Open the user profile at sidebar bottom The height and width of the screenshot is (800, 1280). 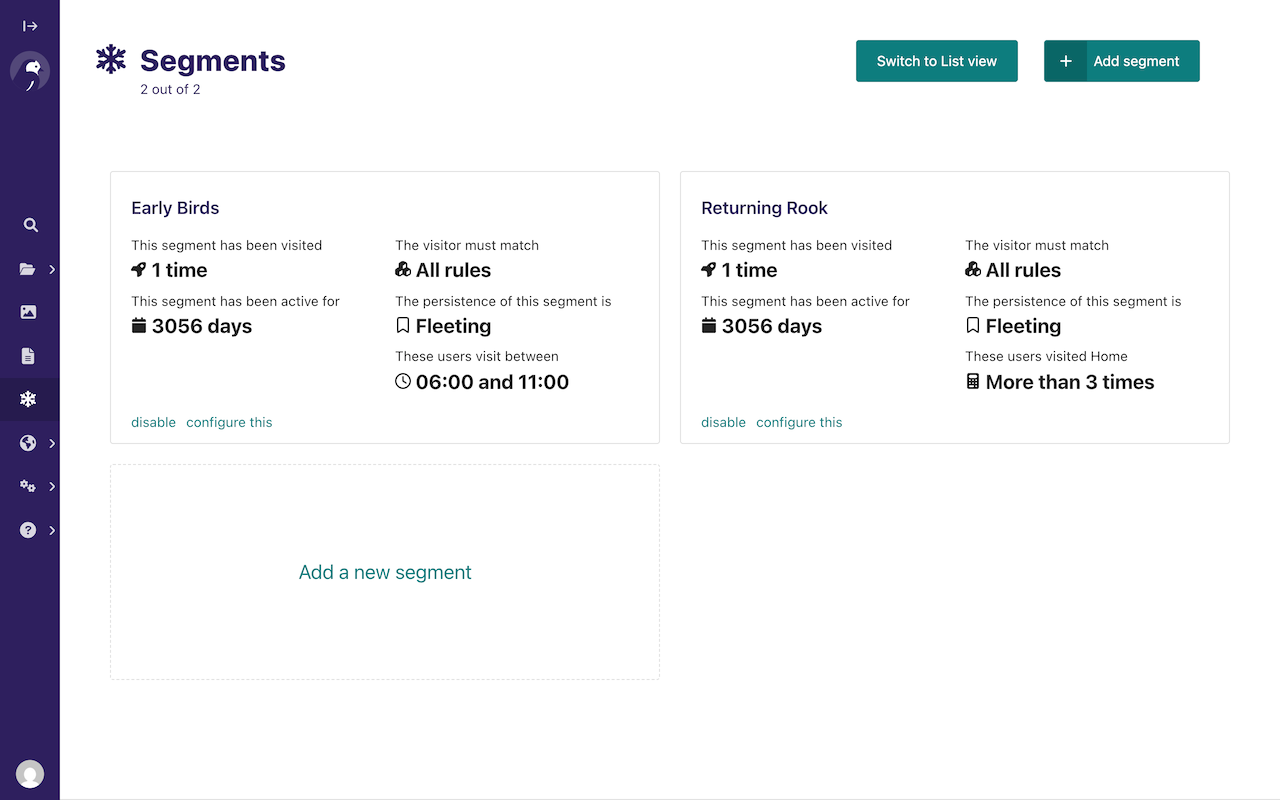pyautogui.click(x=30, y=773)
